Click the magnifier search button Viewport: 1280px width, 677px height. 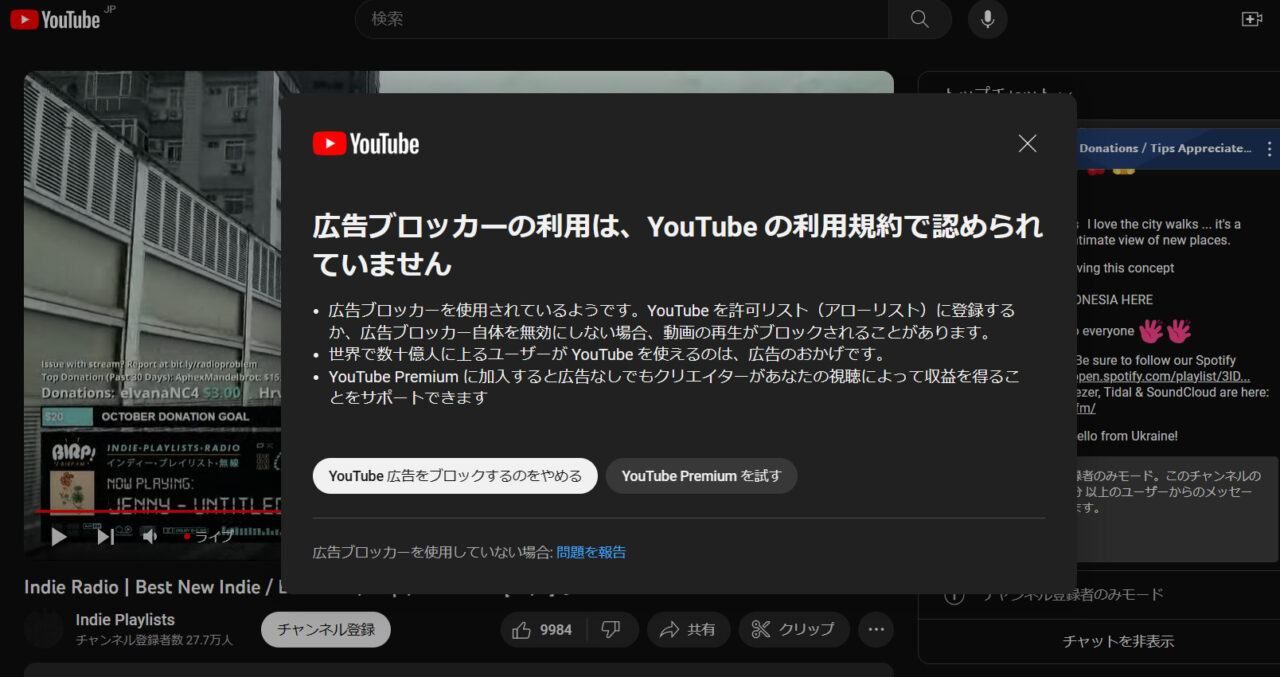coord(920,19)
